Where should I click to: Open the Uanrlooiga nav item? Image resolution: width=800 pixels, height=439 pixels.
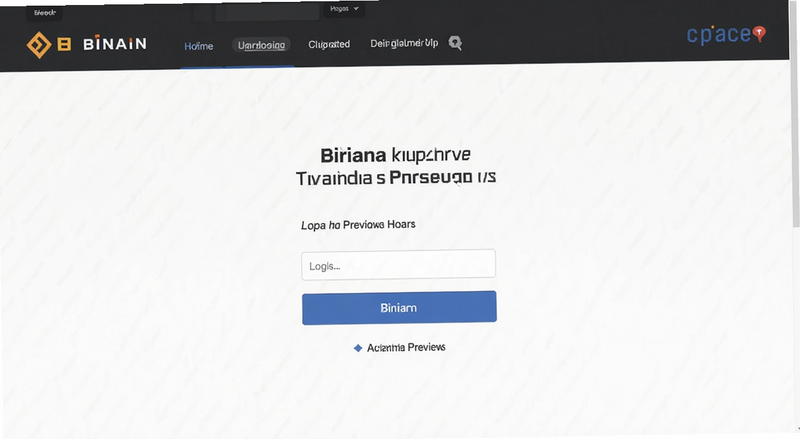point(261,45)
